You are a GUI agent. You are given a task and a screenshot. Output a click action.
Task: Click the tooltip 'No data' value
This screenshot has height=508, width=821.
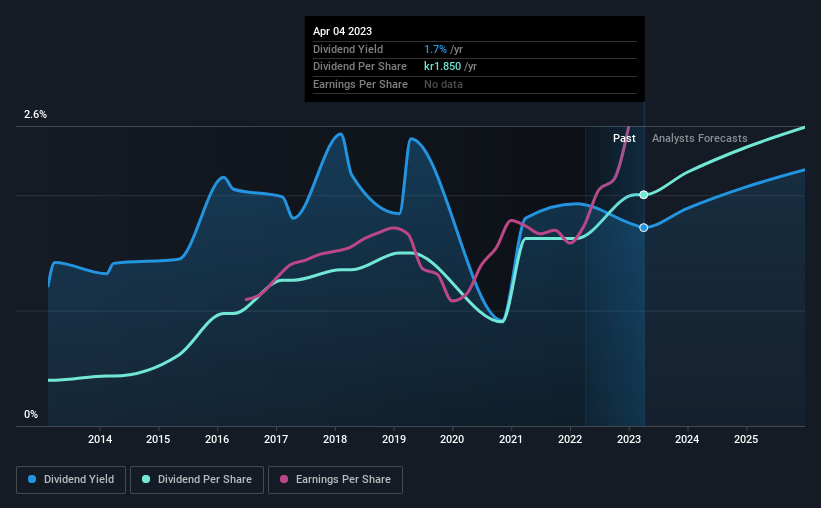tap(443, 84)
